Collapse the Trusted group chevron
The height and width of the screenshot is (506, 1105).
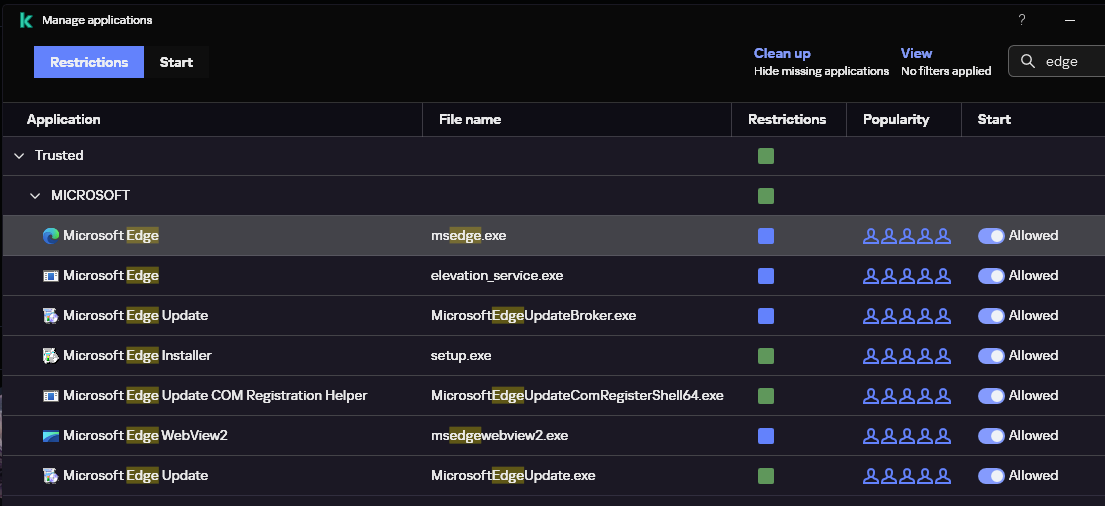[x=19, y=156]
